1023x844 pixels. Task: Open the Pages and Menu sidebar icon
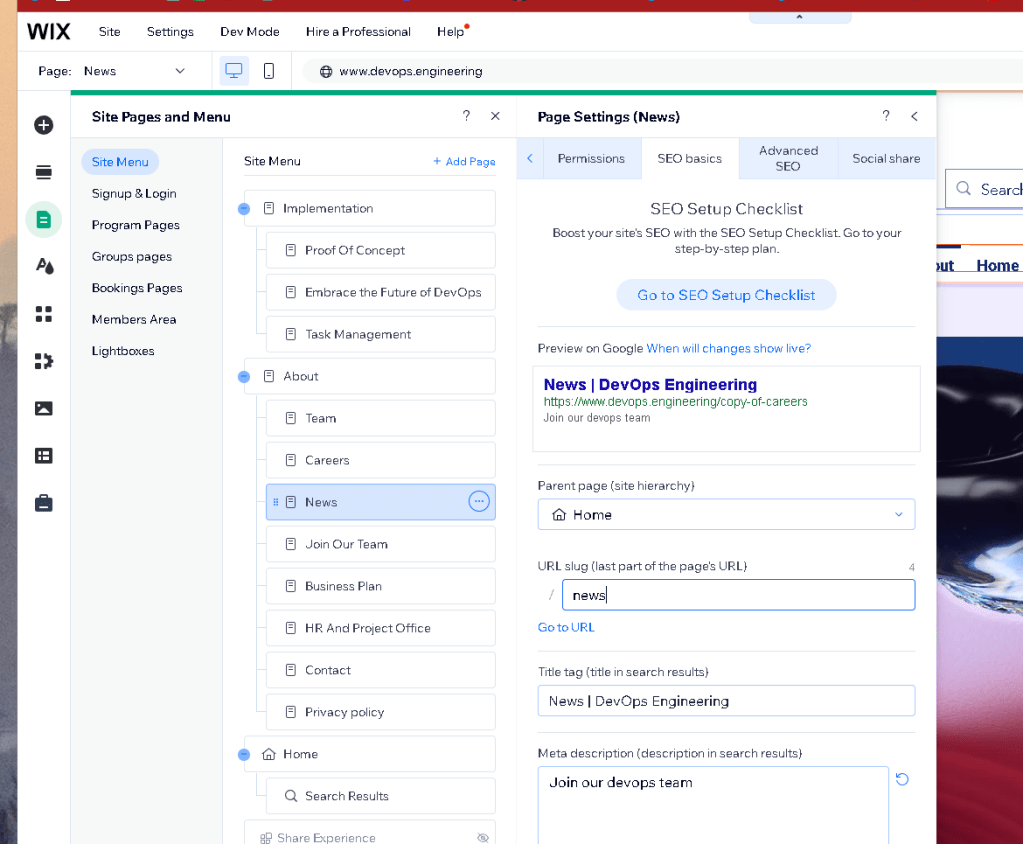[x=44, y=220]
